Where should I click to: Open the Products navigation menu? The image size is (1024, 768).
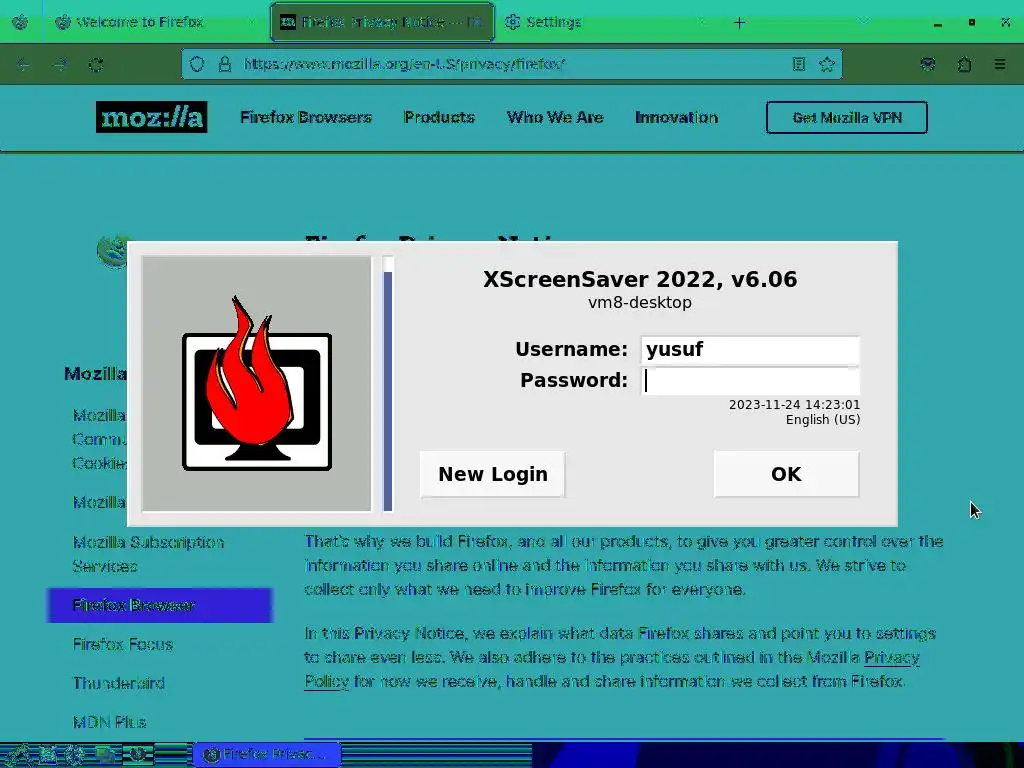[439, 118]
